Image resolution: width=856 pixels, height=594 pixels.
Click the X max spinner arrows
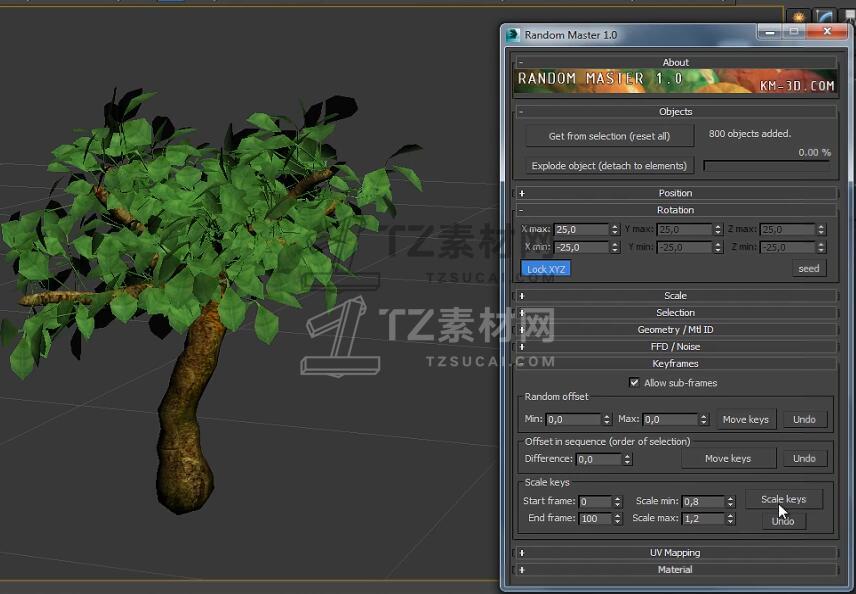(615, 230)
